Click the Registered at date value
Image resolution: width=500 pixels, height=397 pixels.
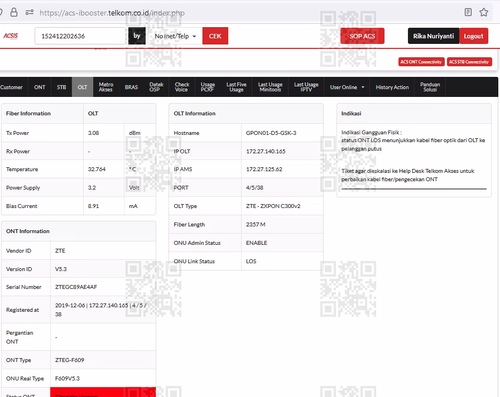[70, 305]
